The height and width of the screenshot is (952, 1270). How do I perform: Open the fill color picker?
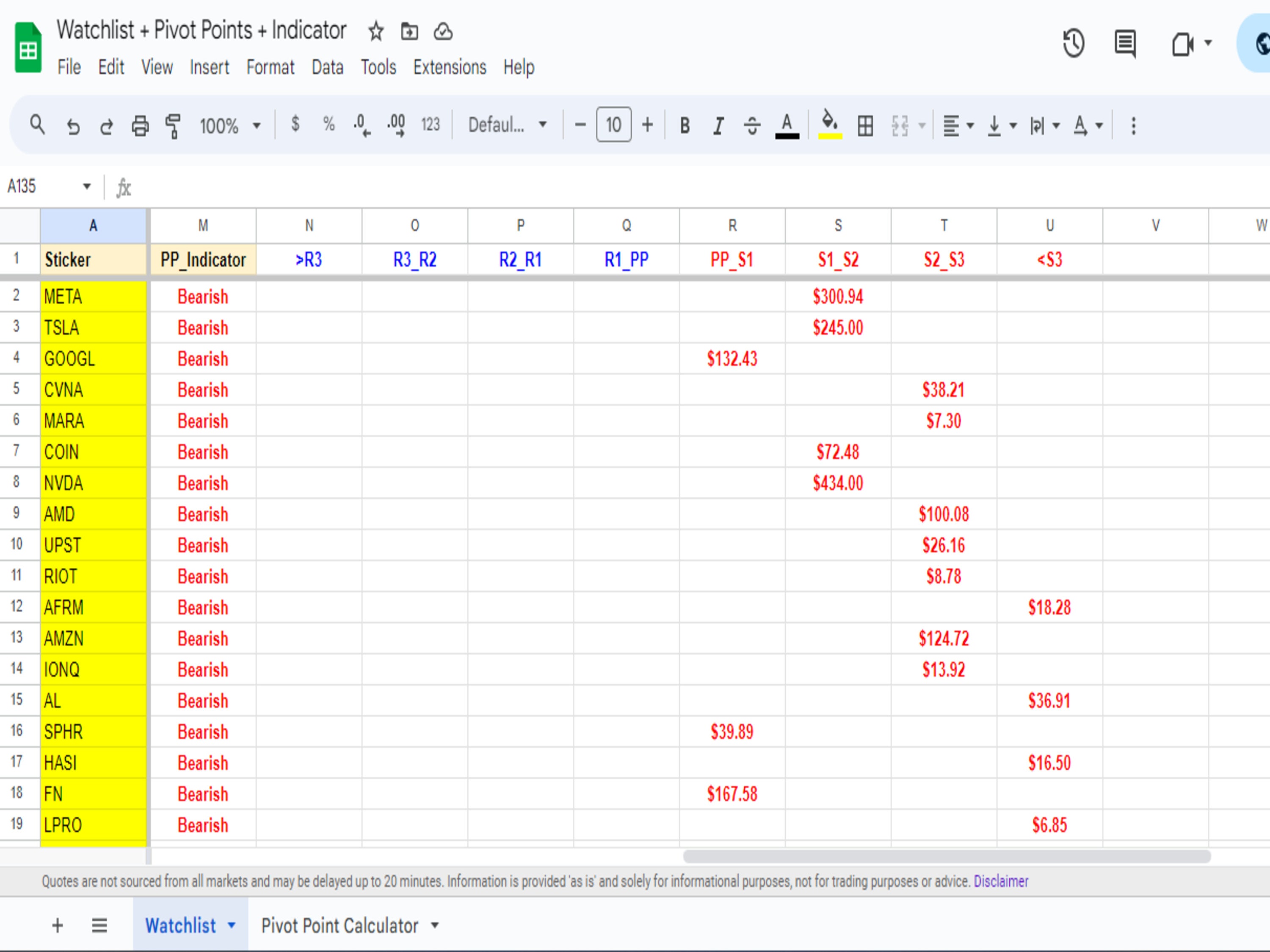[828, 125]
